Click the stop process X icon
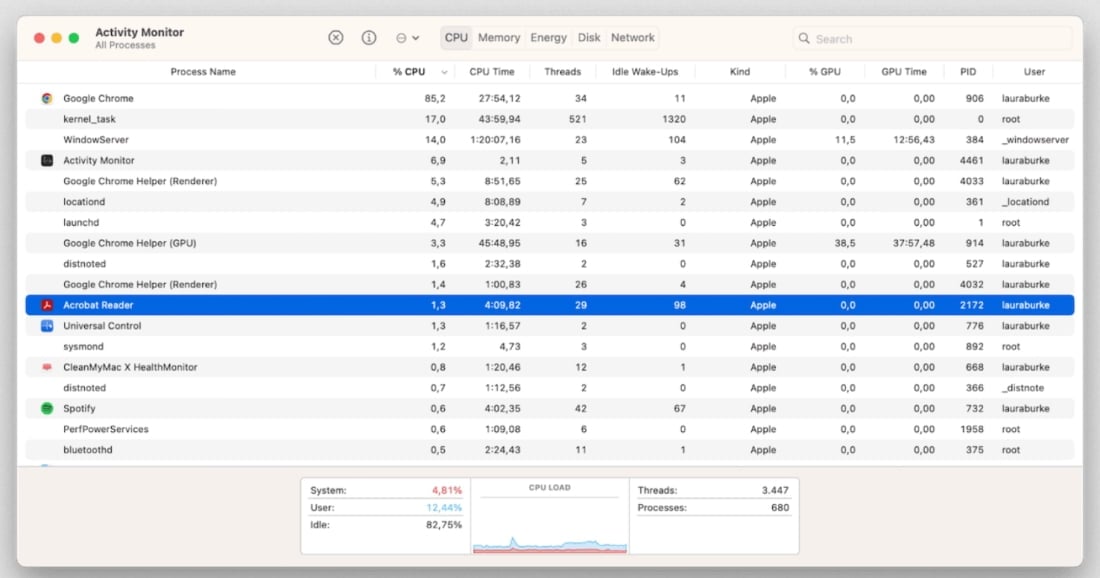This screenshot has height=578, width=1100. pyautogui.click(x=336, y=38)
